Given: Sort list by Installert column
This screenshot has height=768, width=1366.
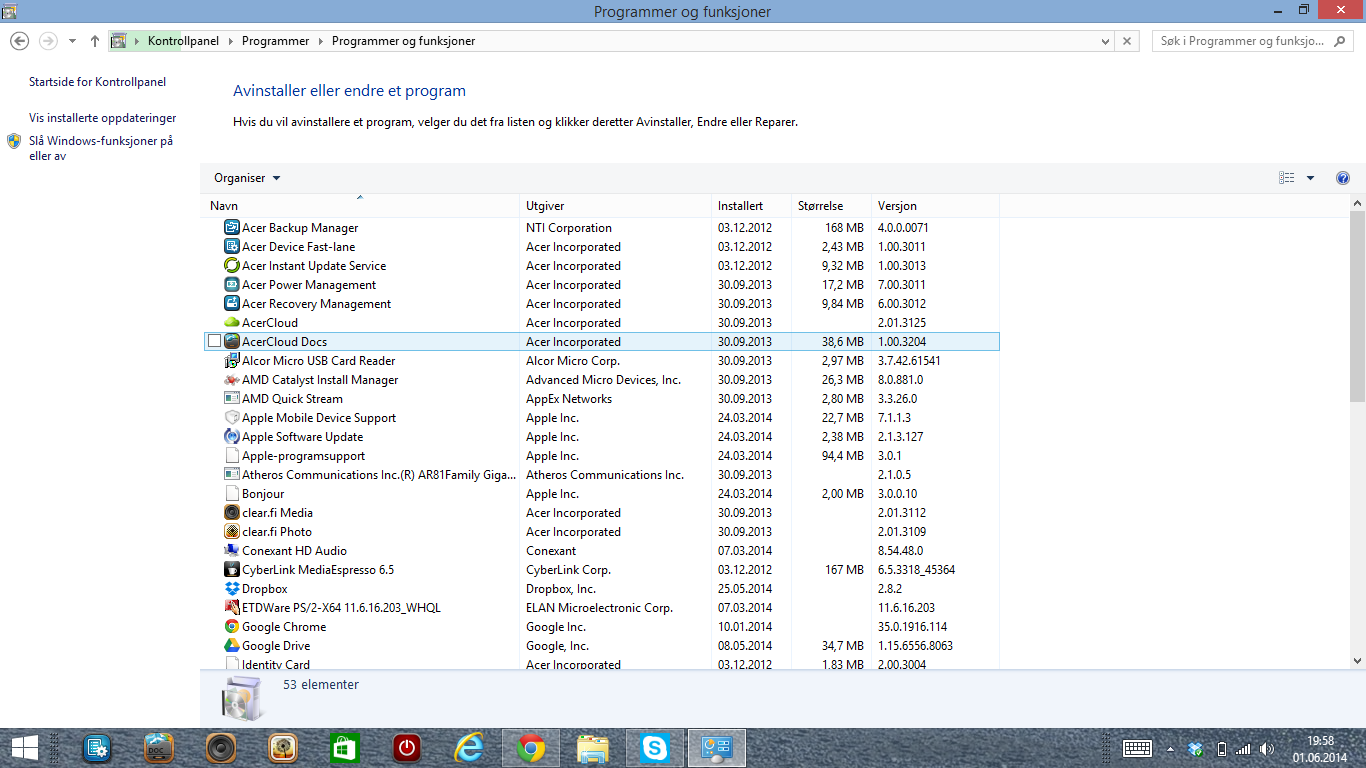Looking at the screenshot, I should [x=751, y=206].
